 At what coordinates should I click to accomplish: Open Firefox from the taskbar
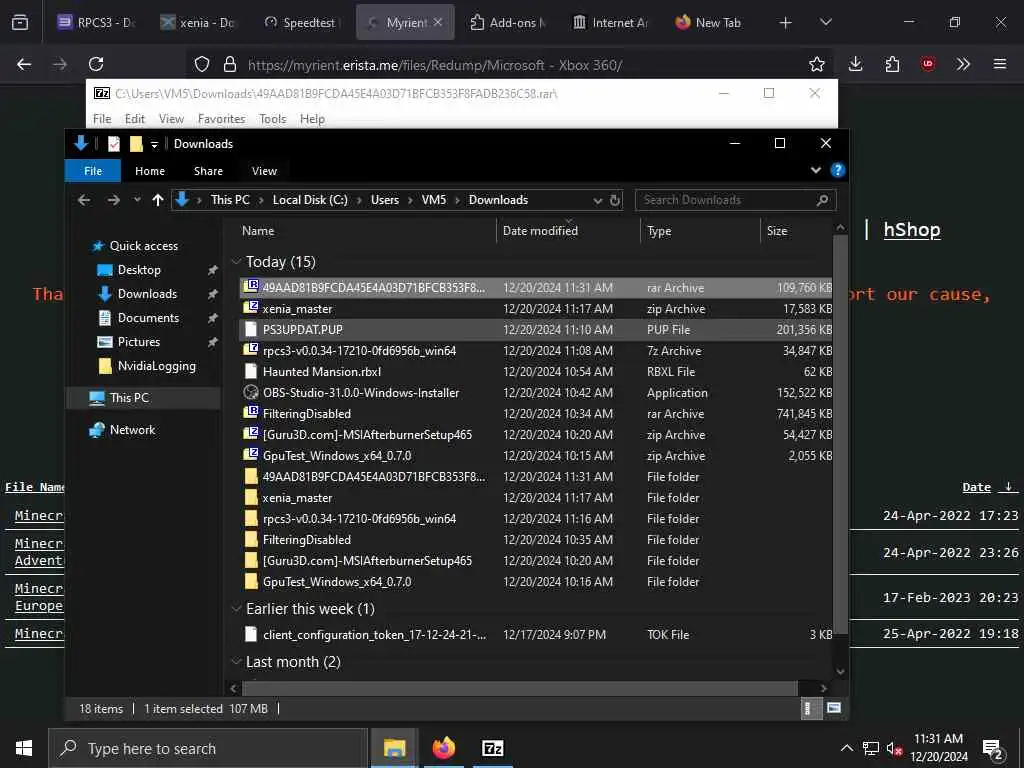click(x=443, y=748)
